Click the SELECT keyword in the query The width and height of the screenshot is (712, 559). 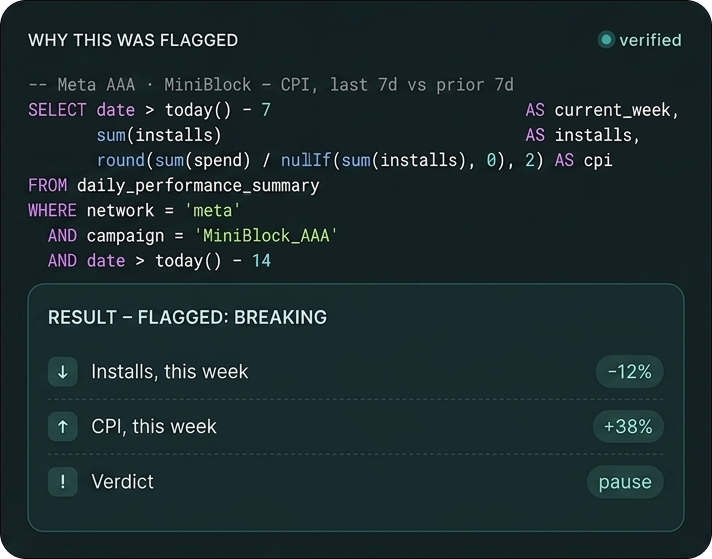click(57, 110)
